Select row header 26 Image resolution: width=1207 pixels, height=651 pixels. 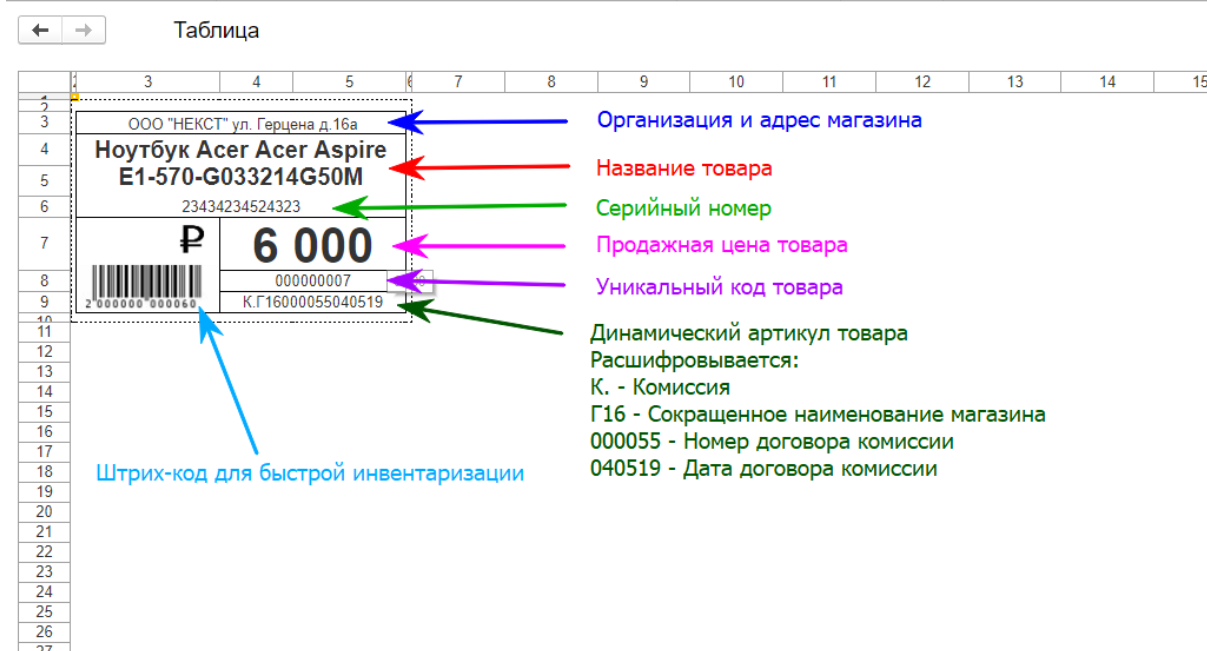point(45,631)
